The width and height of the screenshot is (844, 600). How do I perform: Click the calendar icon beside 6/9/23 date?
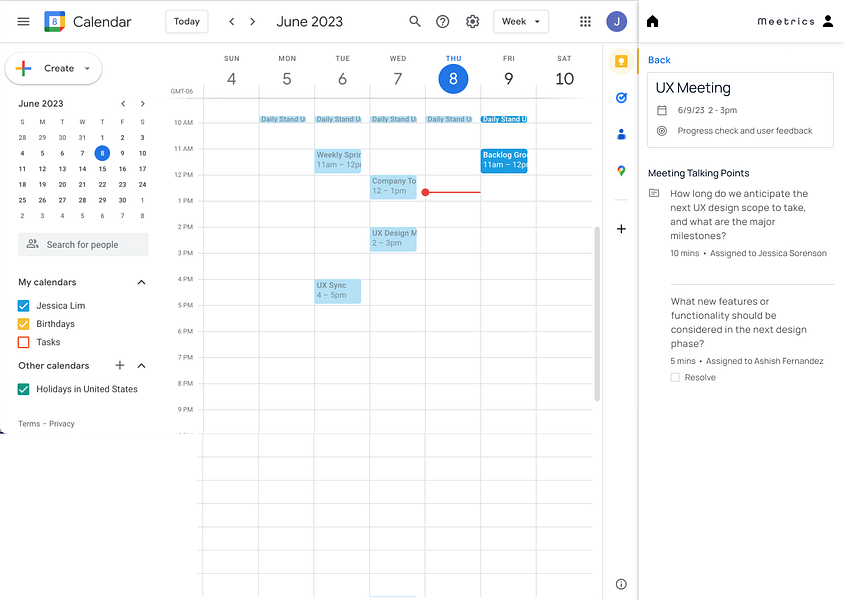(x=662, y=110)
